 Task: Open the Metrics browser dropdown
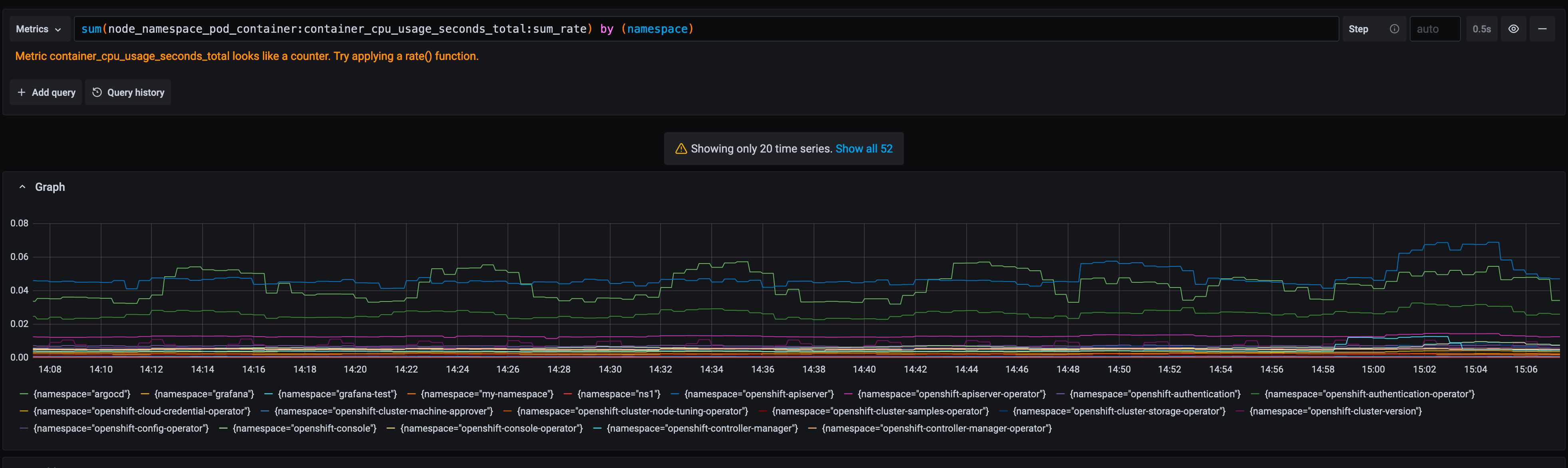[x=38, y=29]
